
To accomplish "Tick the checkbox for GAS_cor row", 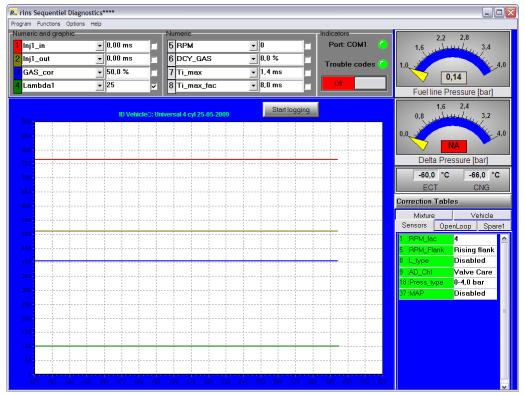I will point(154,73).
